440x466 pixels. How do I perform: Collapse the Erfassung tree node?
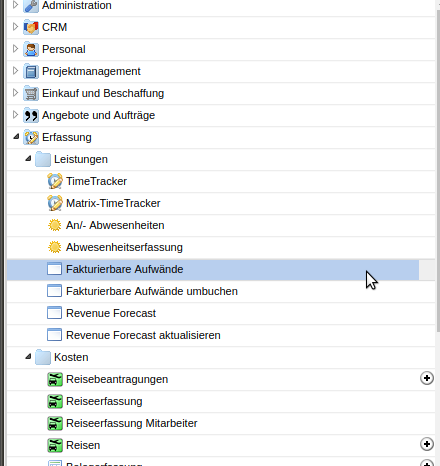click(x=16, y=137)
